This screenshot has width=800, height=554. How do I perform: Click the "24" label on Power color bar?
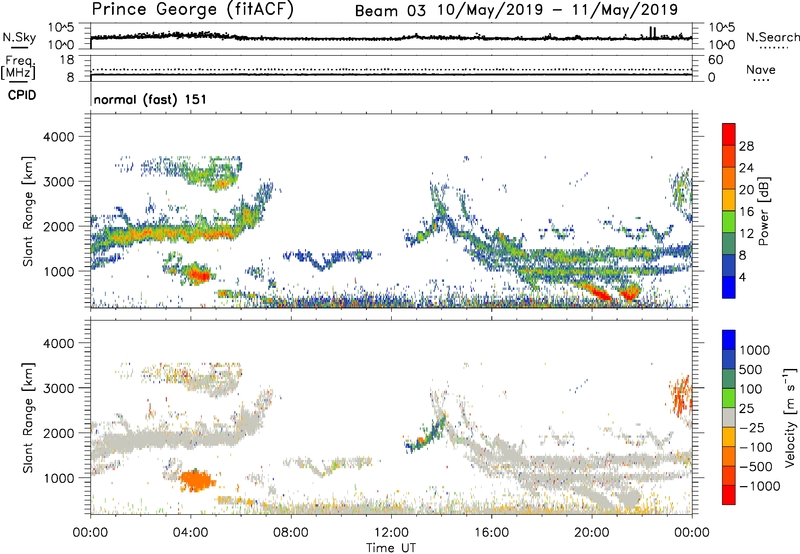tap(746, 168)
